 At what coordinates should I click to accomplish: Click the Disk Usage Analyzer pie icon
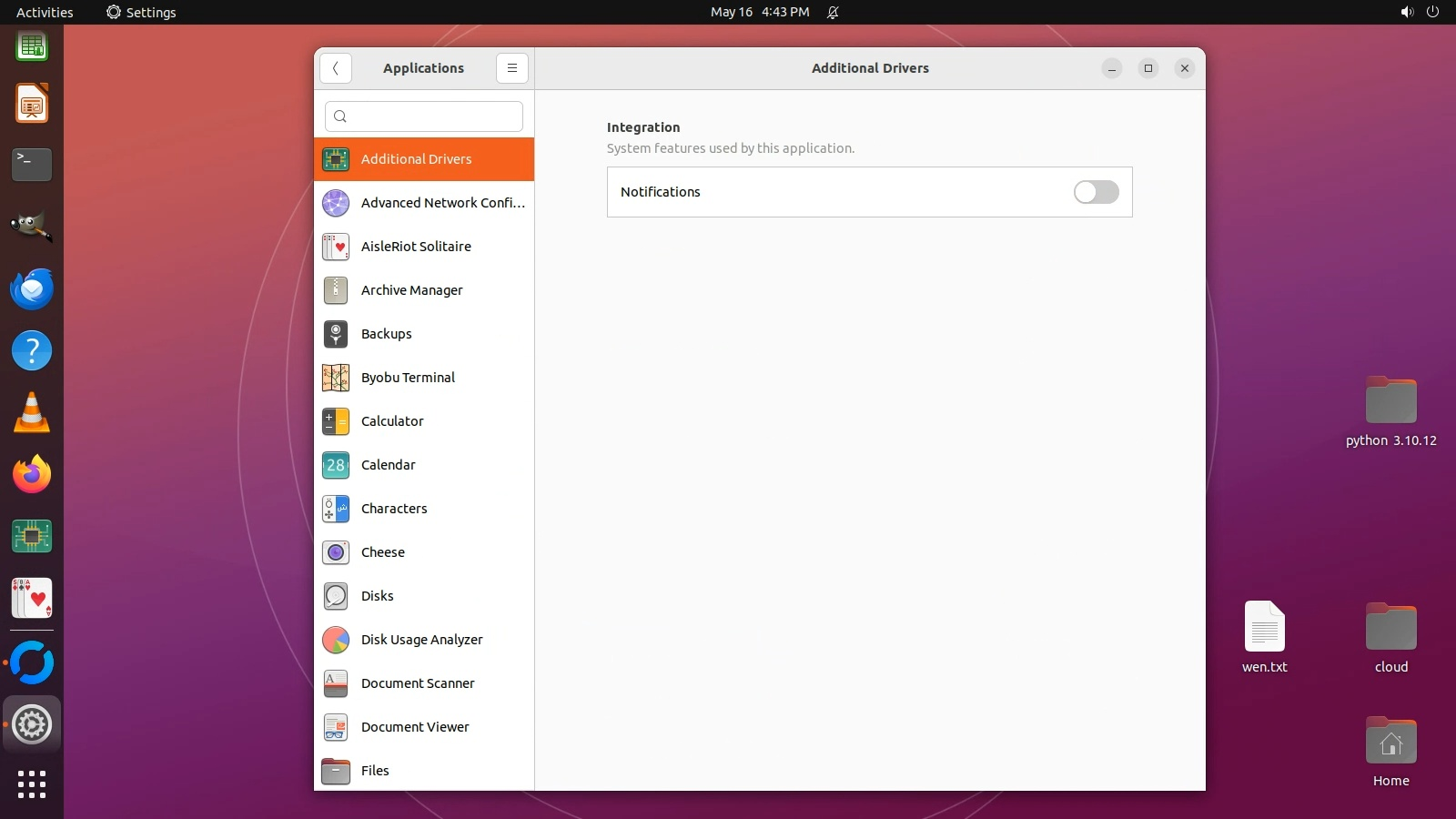coord(336,640)
